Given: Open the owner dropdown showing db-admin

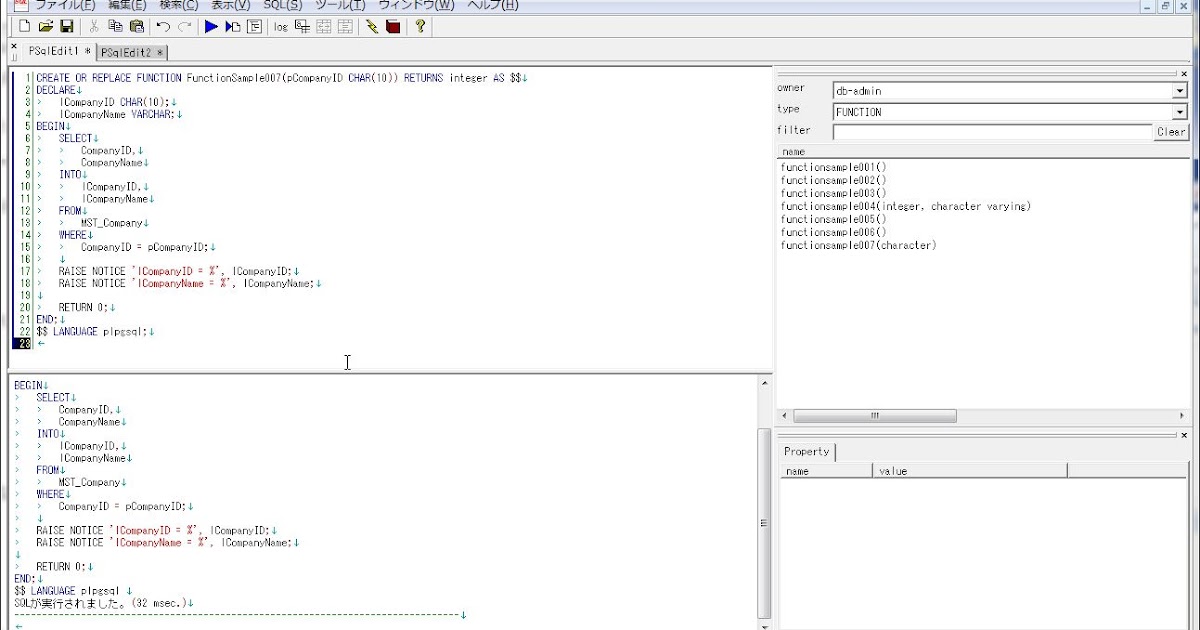Looking at the screenshot, I should (x=1181, y=90).
